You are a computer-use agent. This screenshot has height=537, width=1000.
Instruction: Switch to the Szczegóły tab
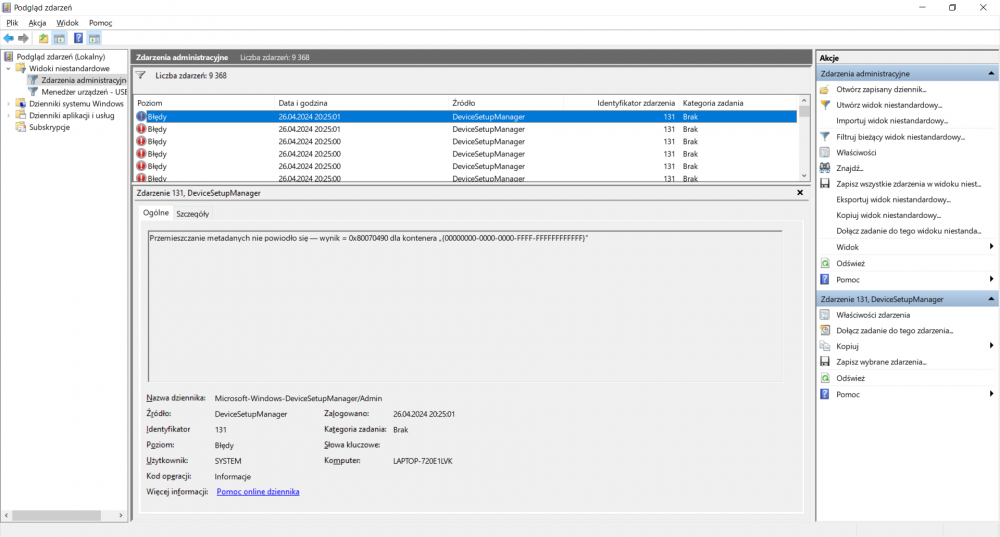192,213
